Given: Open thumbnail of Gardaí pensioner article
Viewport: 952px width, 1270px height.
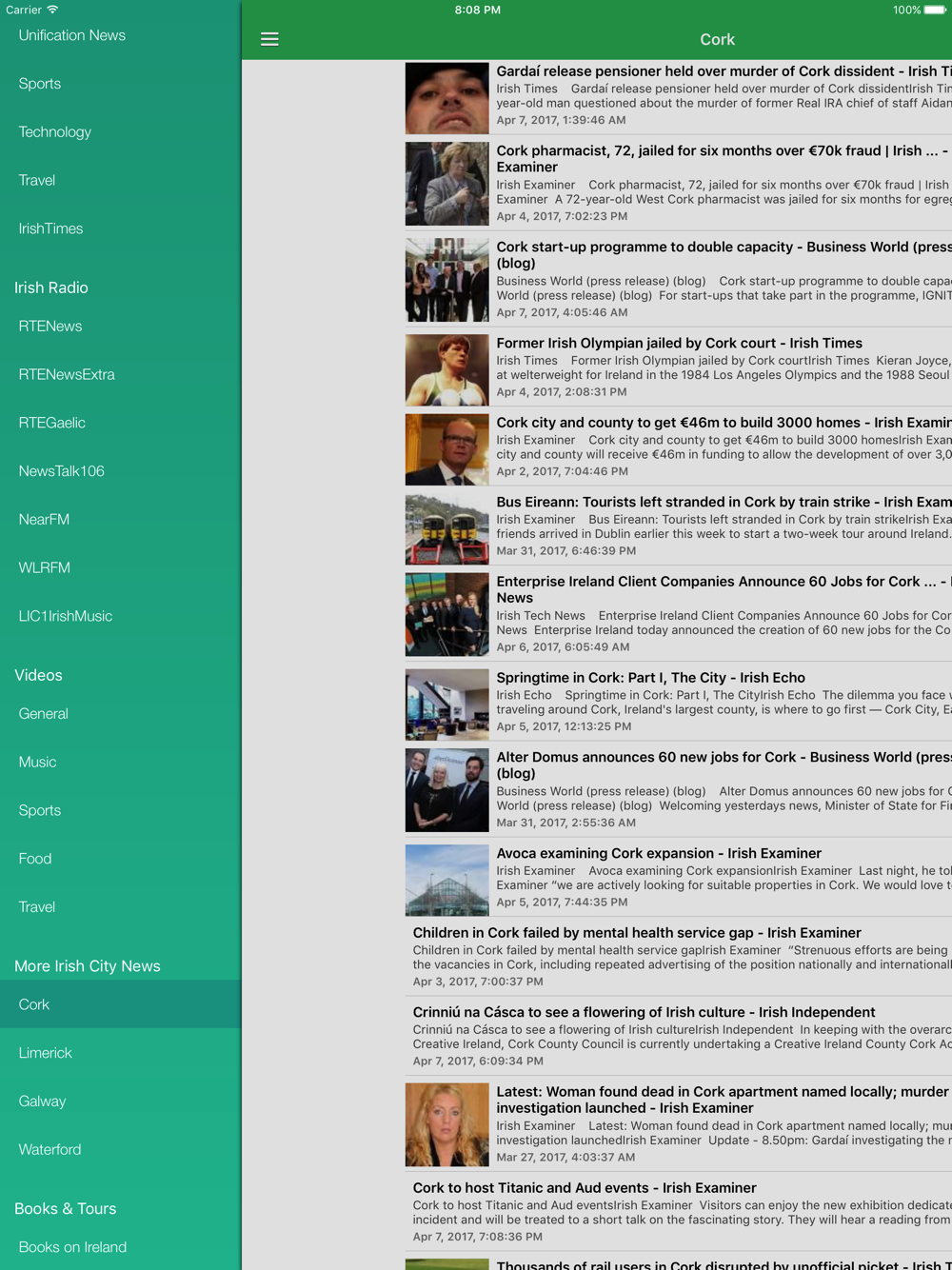Looking at the screenshot, I should [446, 98].
